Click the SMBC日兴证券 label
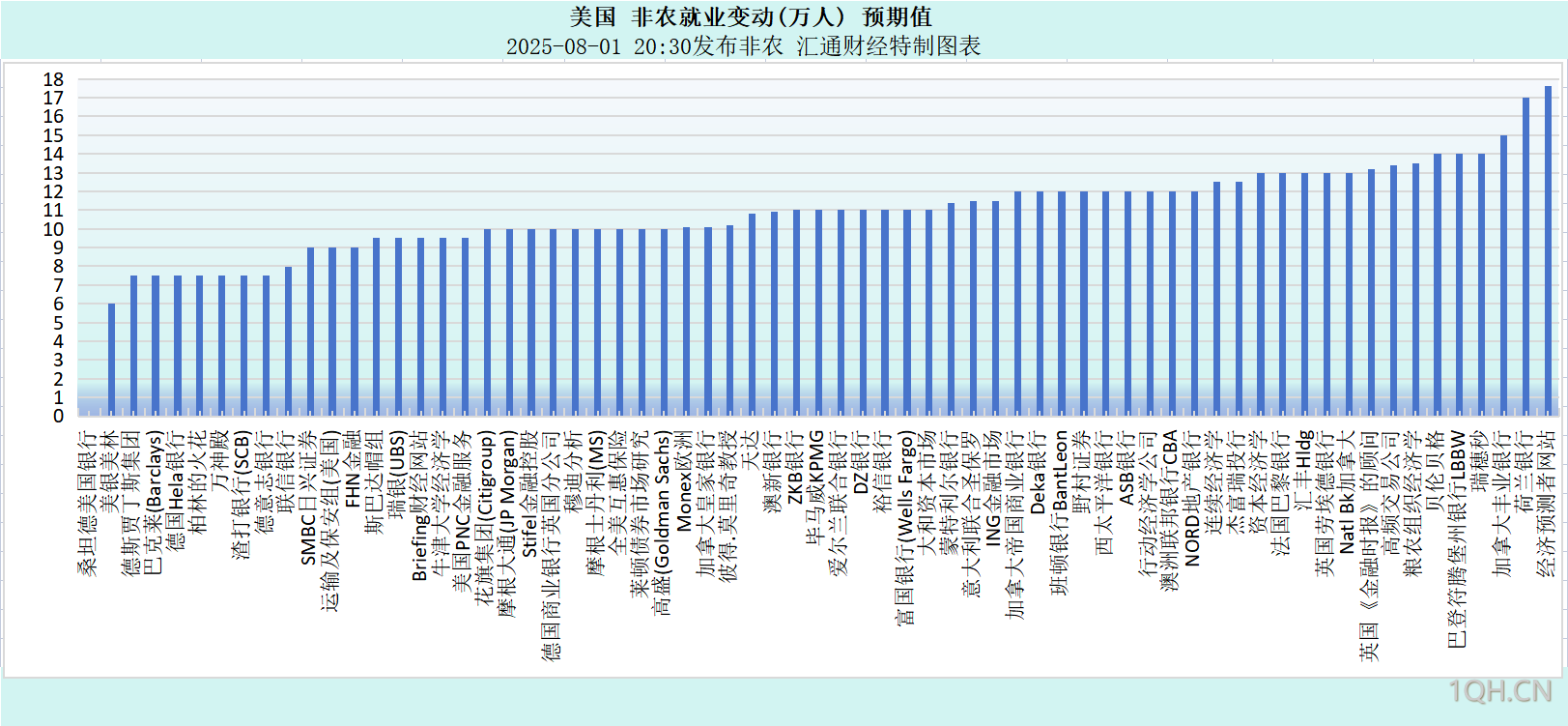 point(310,499)
